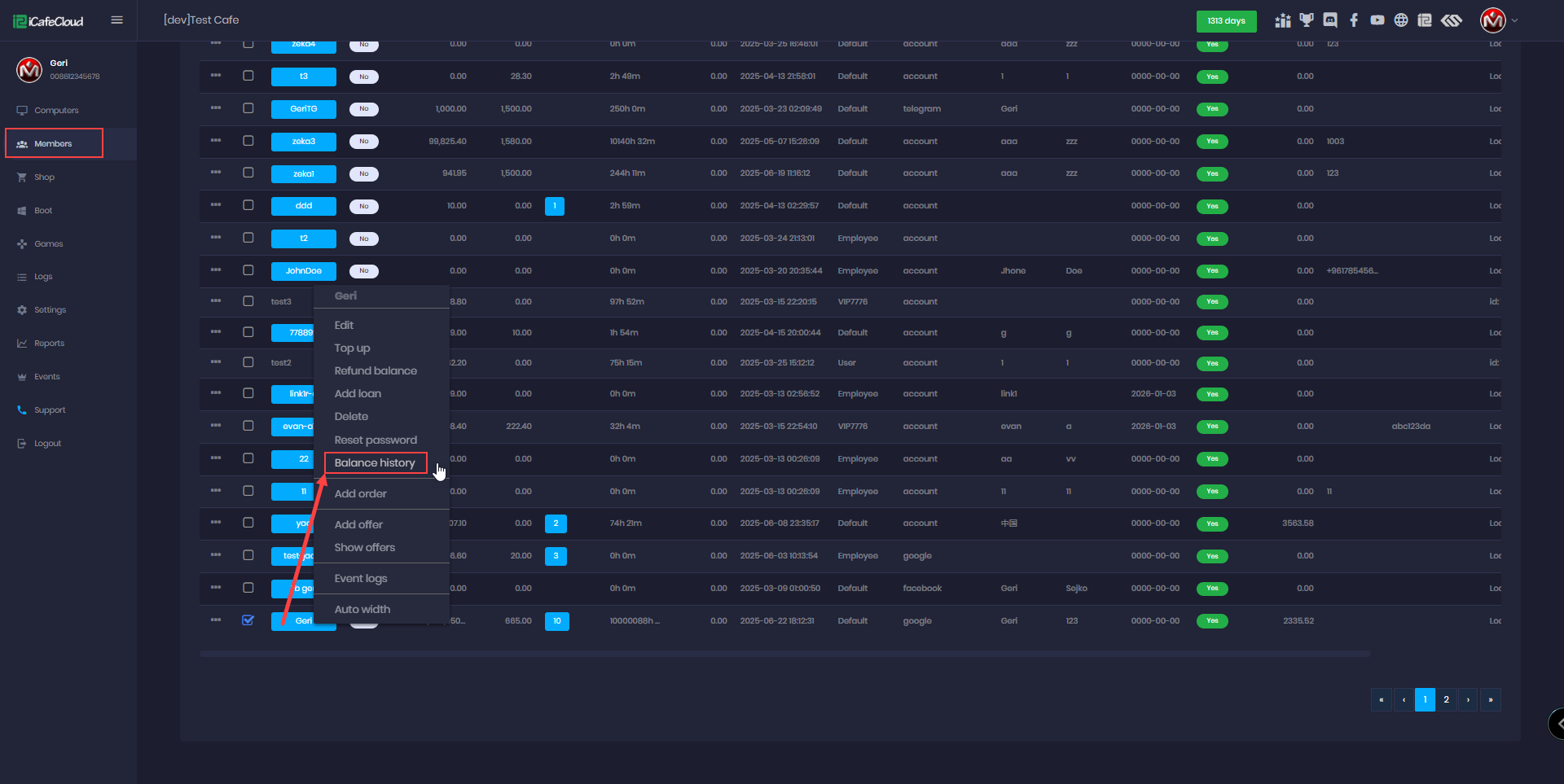Click the YouTube icon in header
The width and height of the screenshot is (1564, 784).
1377,20
